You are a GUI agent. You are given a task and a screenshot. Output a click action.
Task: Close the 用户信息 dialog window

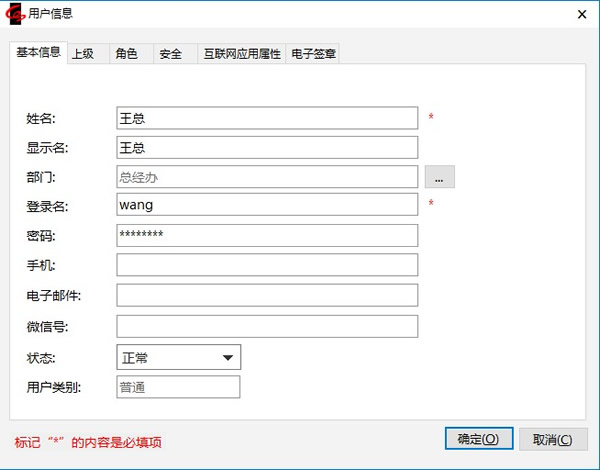(x=581, y=13)
